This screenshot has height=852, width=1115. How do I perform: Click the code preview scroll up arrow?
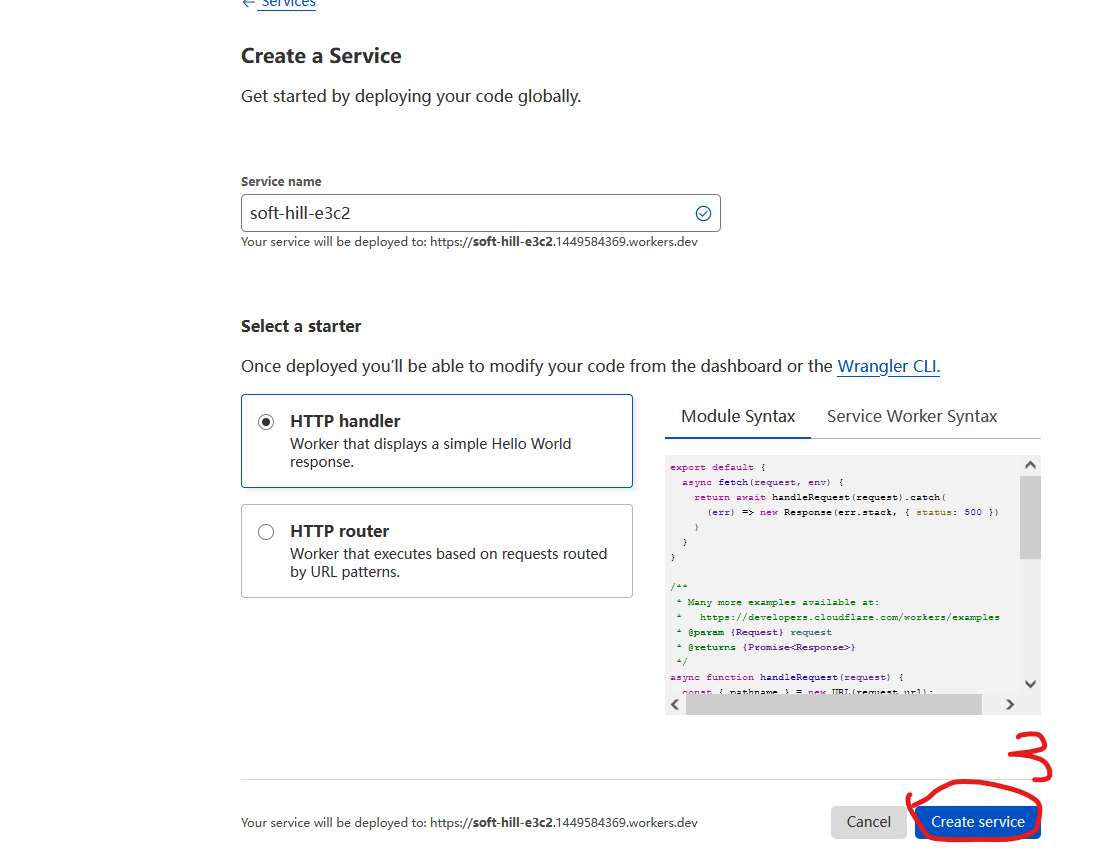tap(1030, 466)
